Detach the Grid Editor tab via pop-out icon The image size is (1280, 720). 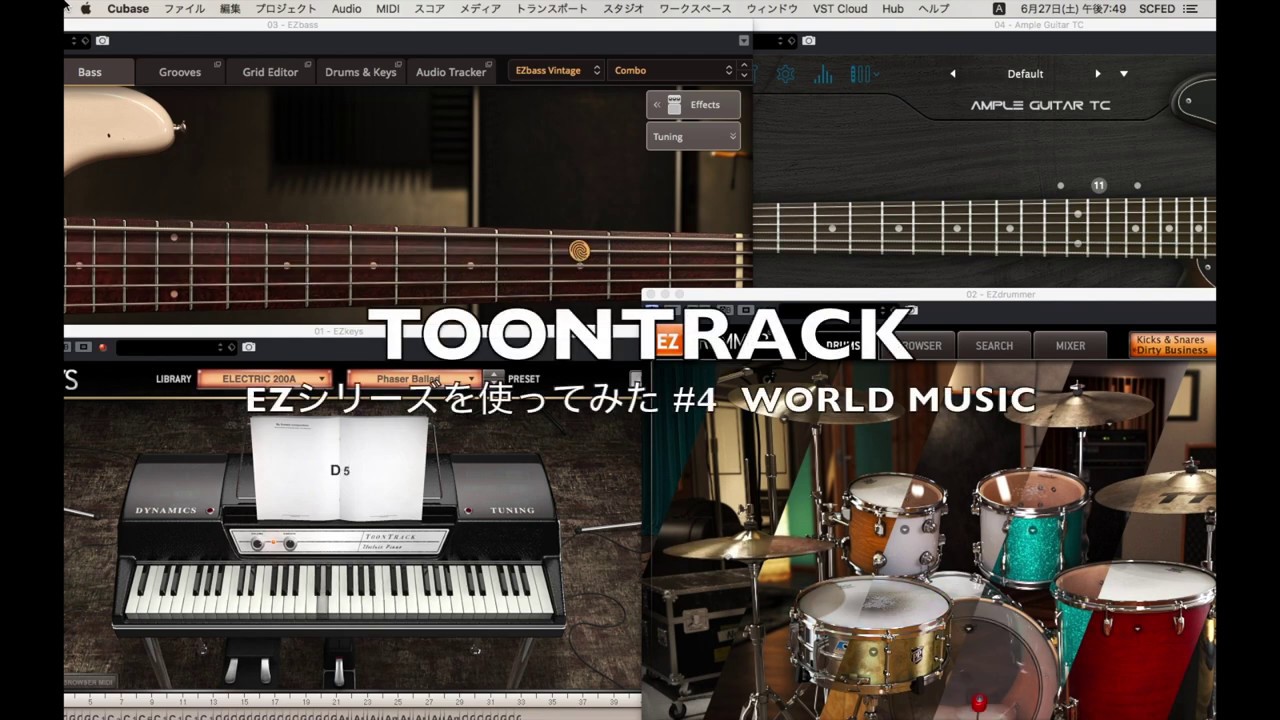306,64
